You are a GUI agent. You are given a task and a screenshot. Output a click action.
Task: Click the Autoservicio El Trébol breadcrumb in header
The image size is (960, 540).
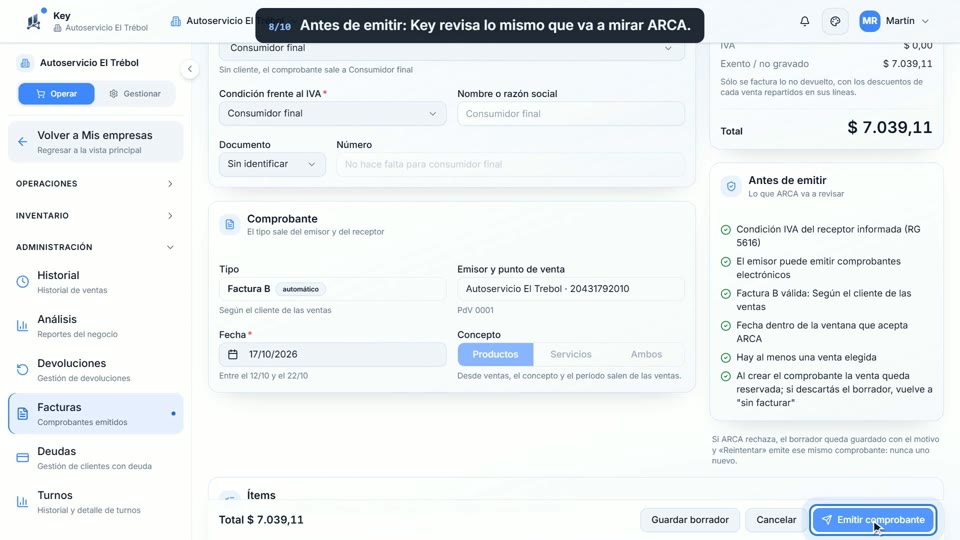[x=212, y=21]
